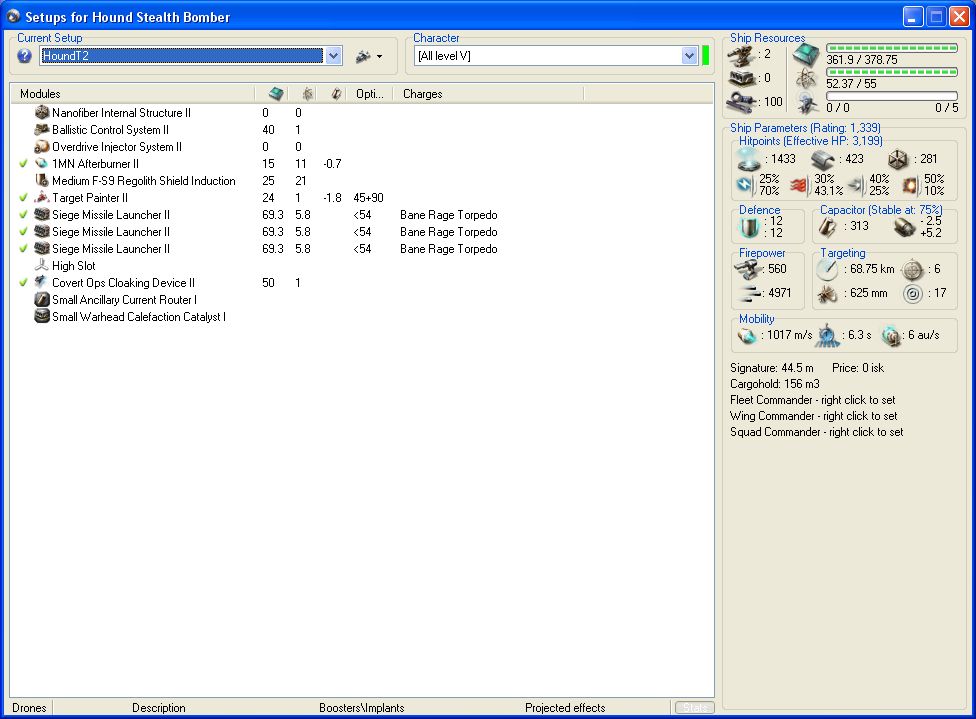Click the Bane Rage Torpedo charge, first launcher row

point(449,215)
